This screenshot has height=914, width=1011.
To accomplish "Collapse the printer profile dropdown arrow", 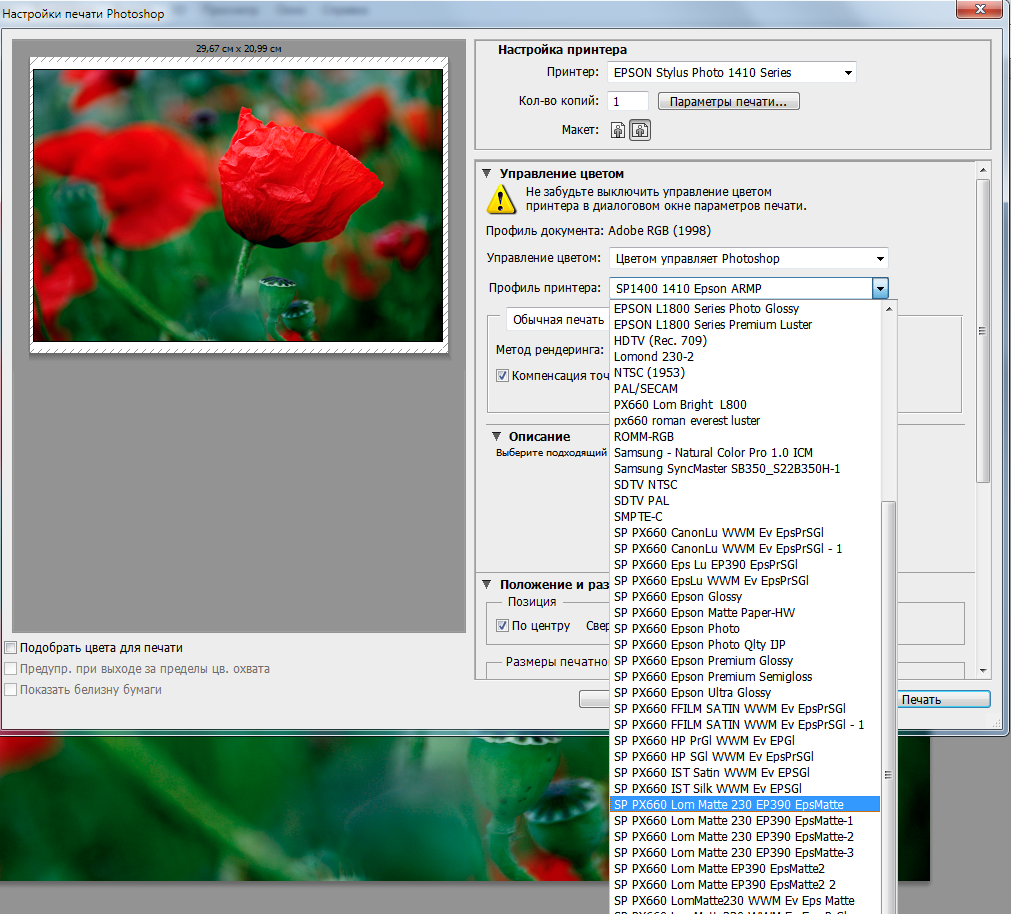I will 880,288.
